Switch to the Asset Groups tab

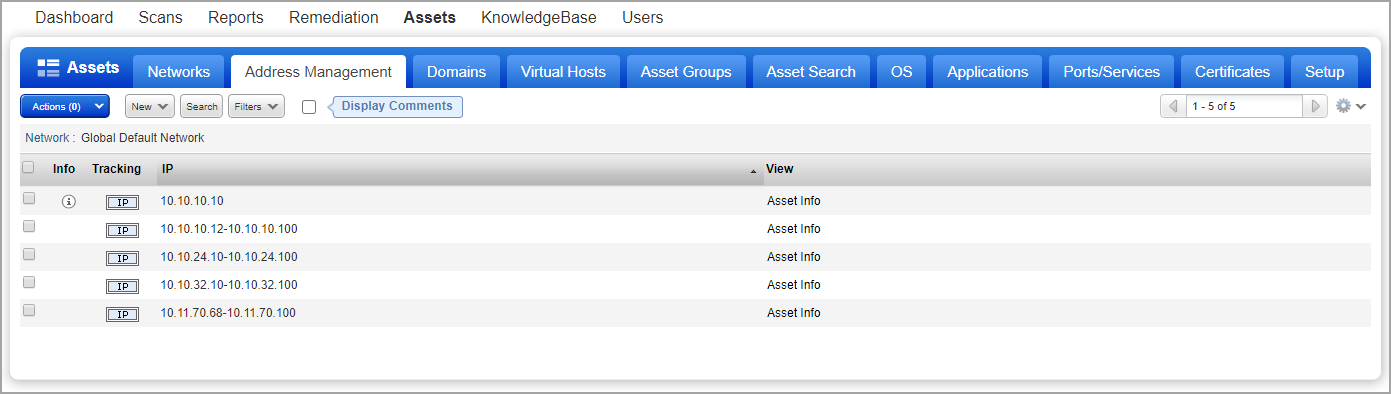(x=686, y=71)
